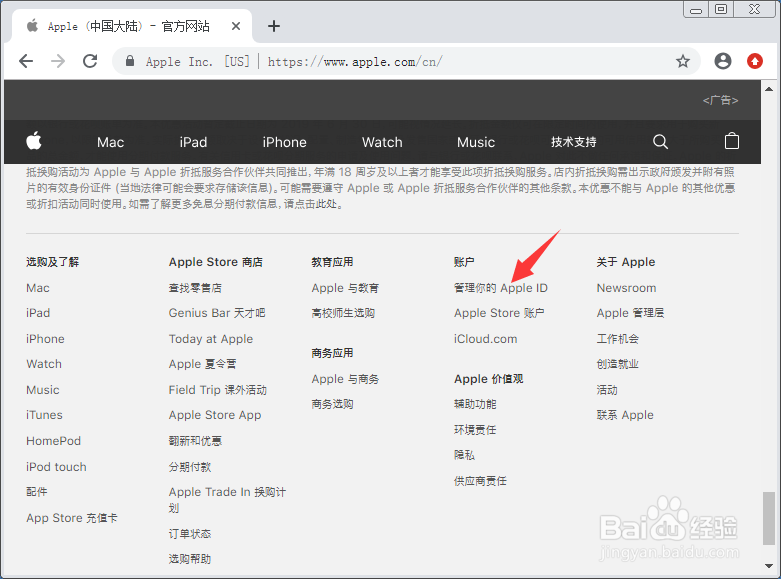Open iPad in the top navigation bar
Image resolution: width=781 pixels, height=579 pixels.
click(x=193, y=143)
